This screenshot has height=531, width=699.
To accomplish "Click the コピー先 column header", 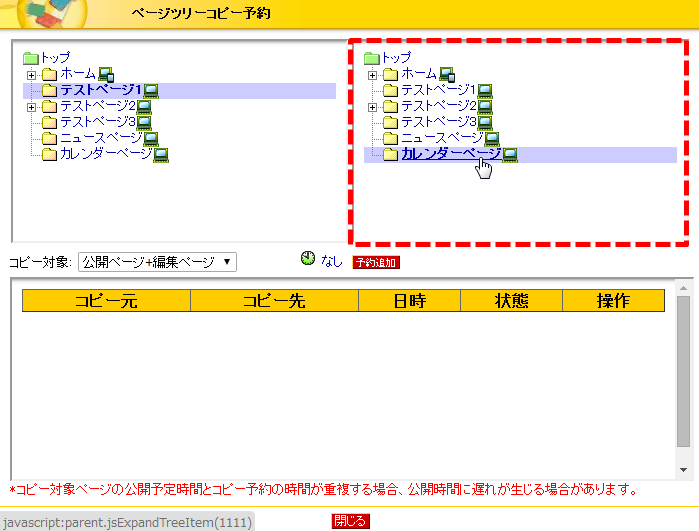I will click(274, 300).
